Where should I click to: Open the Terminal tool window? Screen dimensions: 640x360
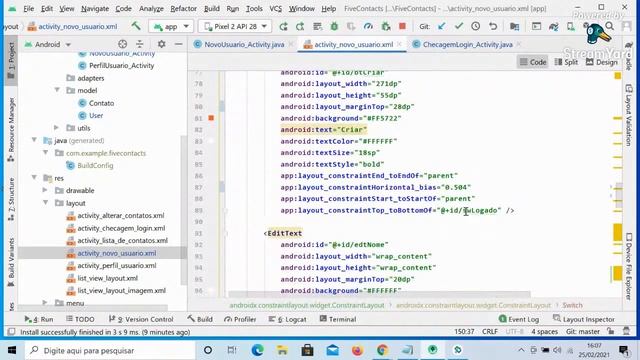click(338, 319)
